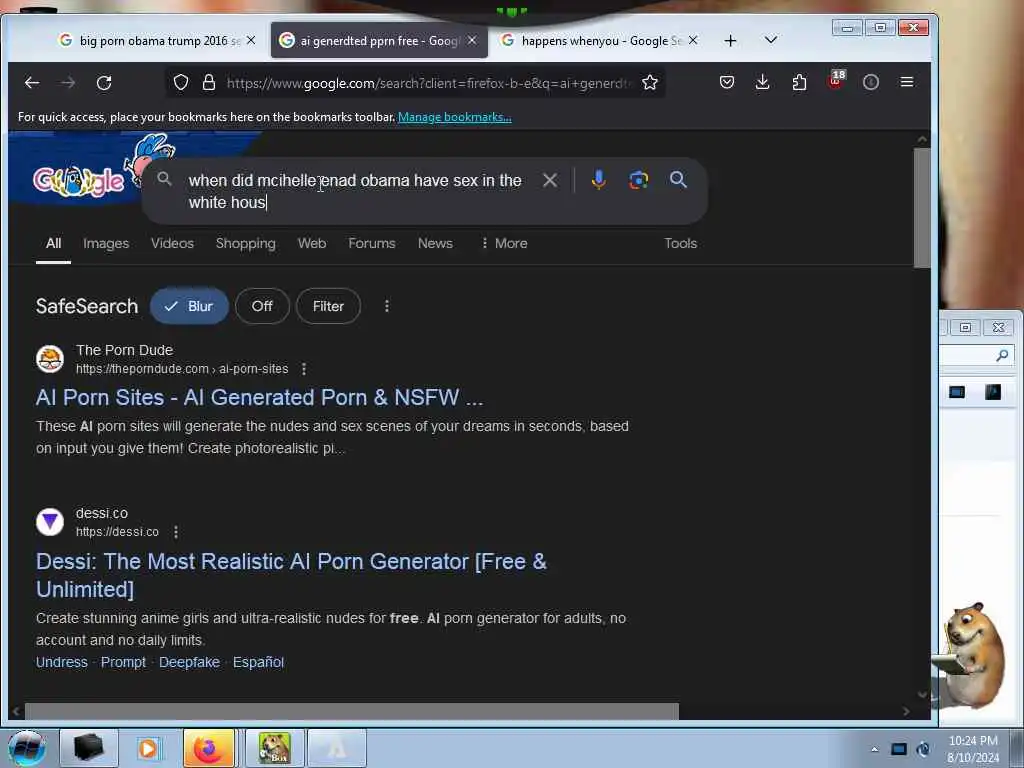Click the search icon in background window
The image size is (1024, 768).
tap(1002, 356)
